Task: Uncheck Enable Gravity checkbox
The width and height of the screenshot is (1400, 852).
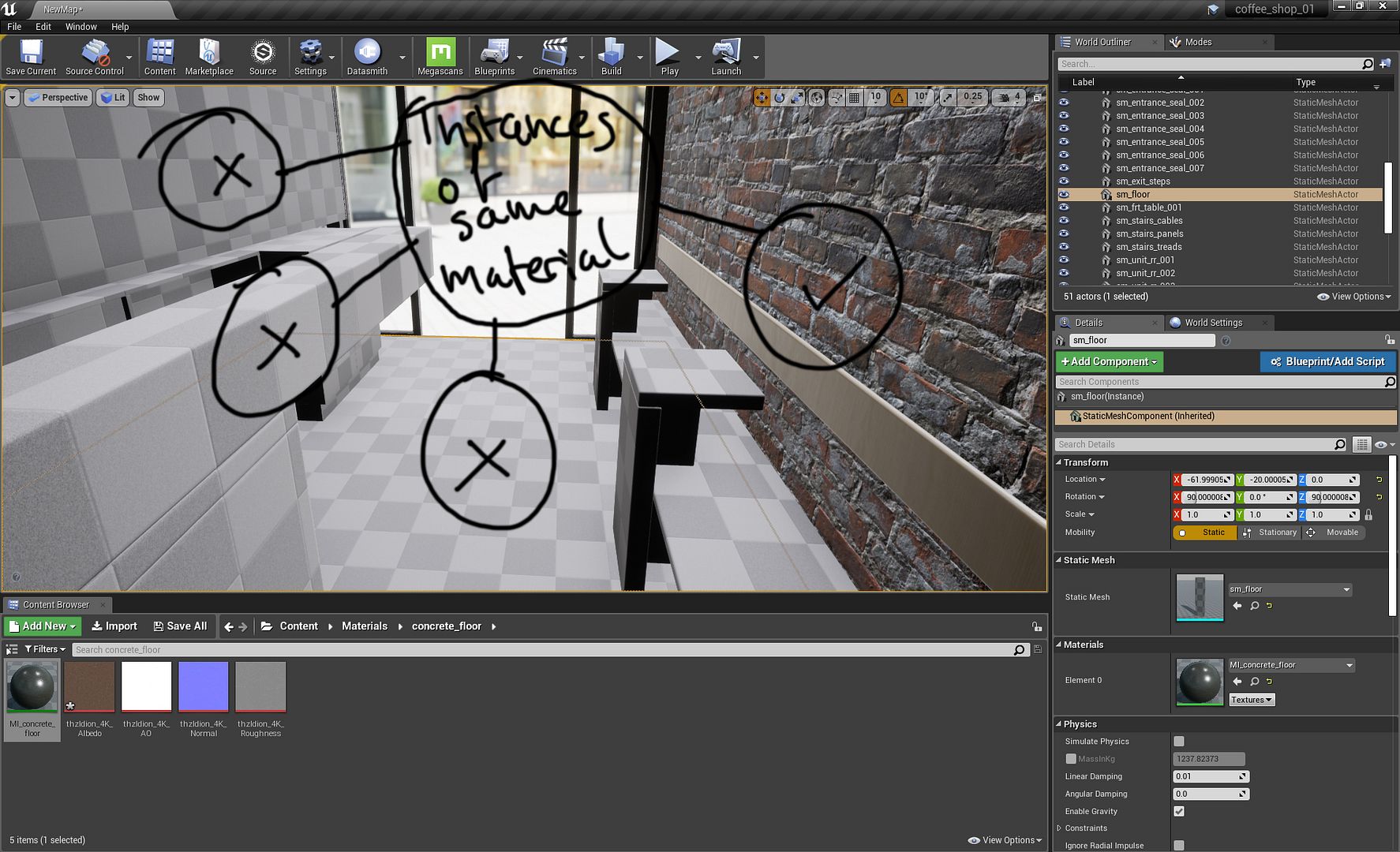Action: coord(1179,811)
